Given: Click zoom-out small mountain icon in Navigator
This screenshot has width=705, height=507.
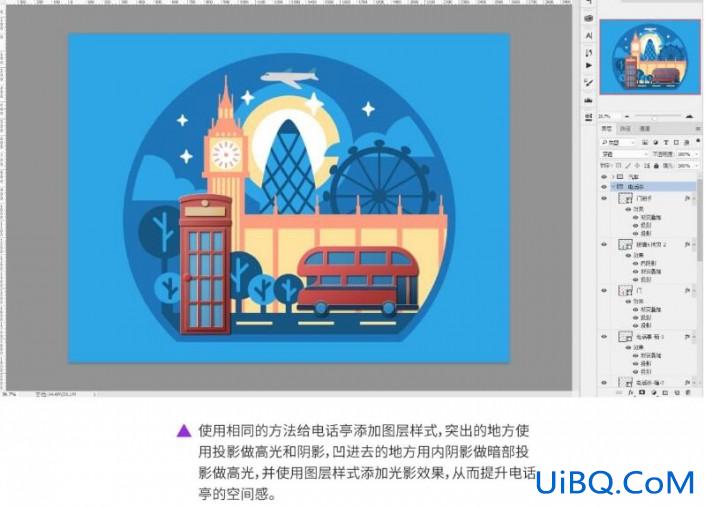Looking at the screenshot, I should pyautogui.click(x=627, y=116).
